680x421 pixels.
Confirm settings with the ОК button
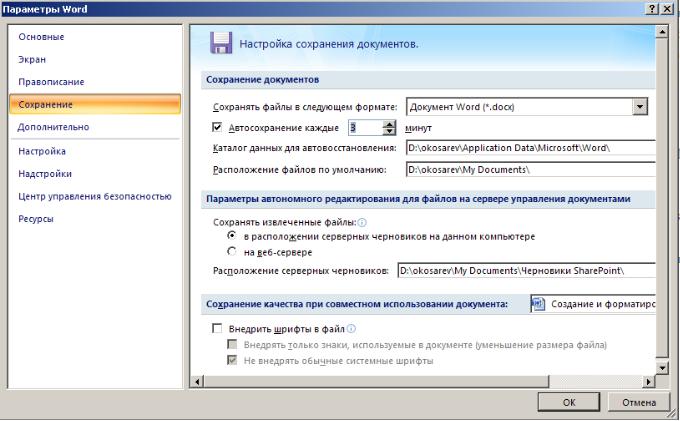tap(569, 402)
